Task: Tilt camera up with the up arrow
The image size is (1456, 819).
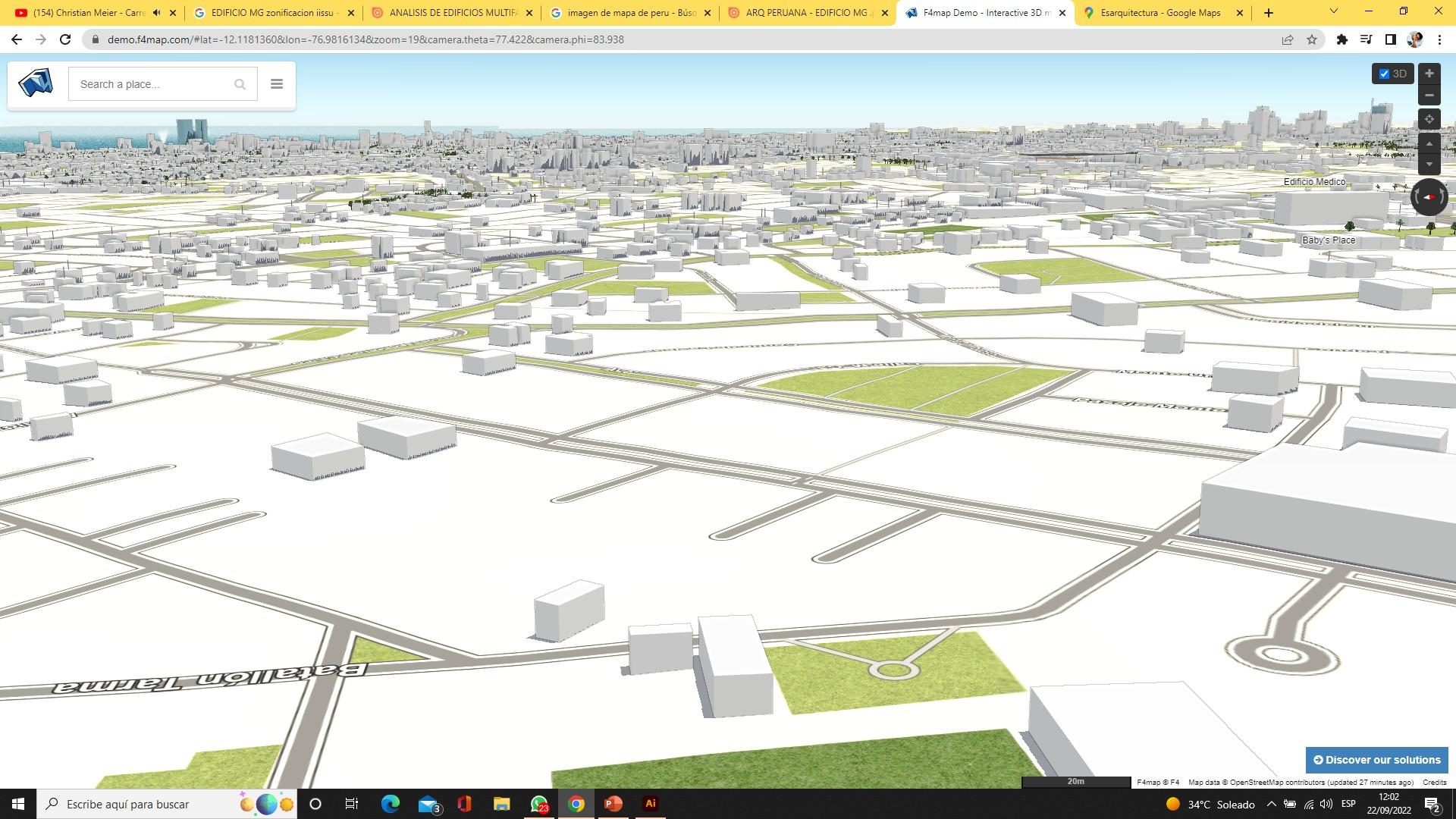Action: [1429, 144]
